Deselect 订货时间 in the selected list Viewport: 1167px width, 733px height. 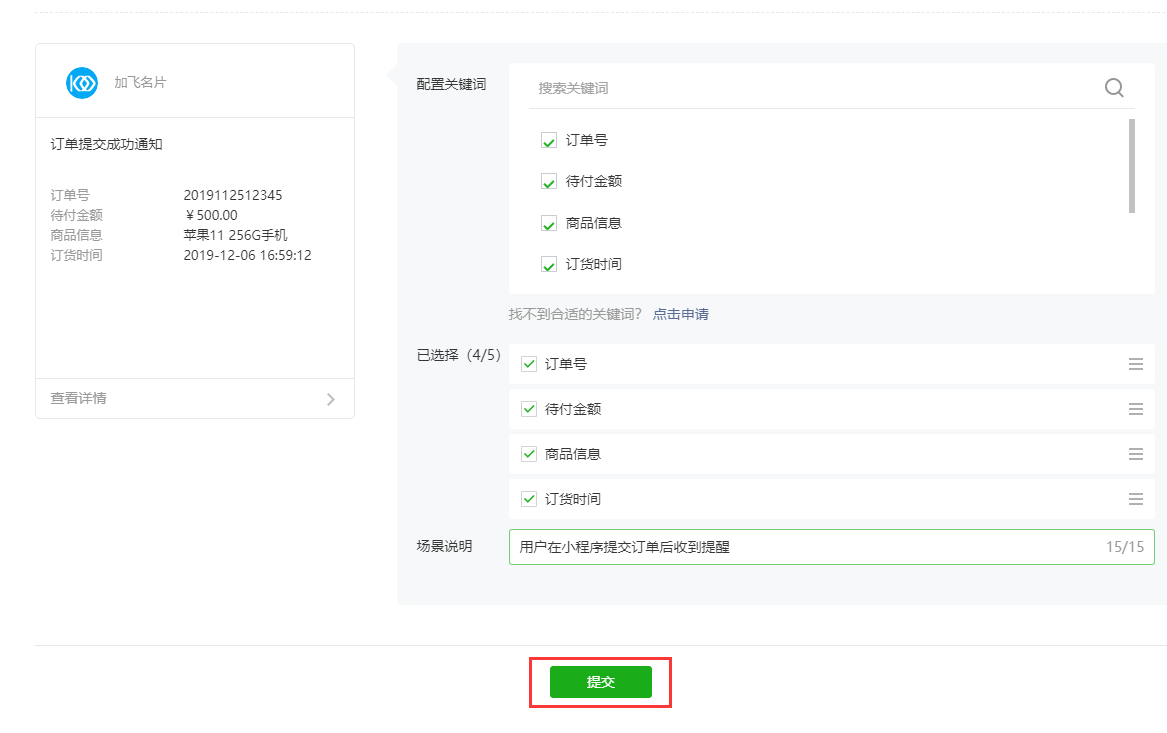(x=529, y=499)
